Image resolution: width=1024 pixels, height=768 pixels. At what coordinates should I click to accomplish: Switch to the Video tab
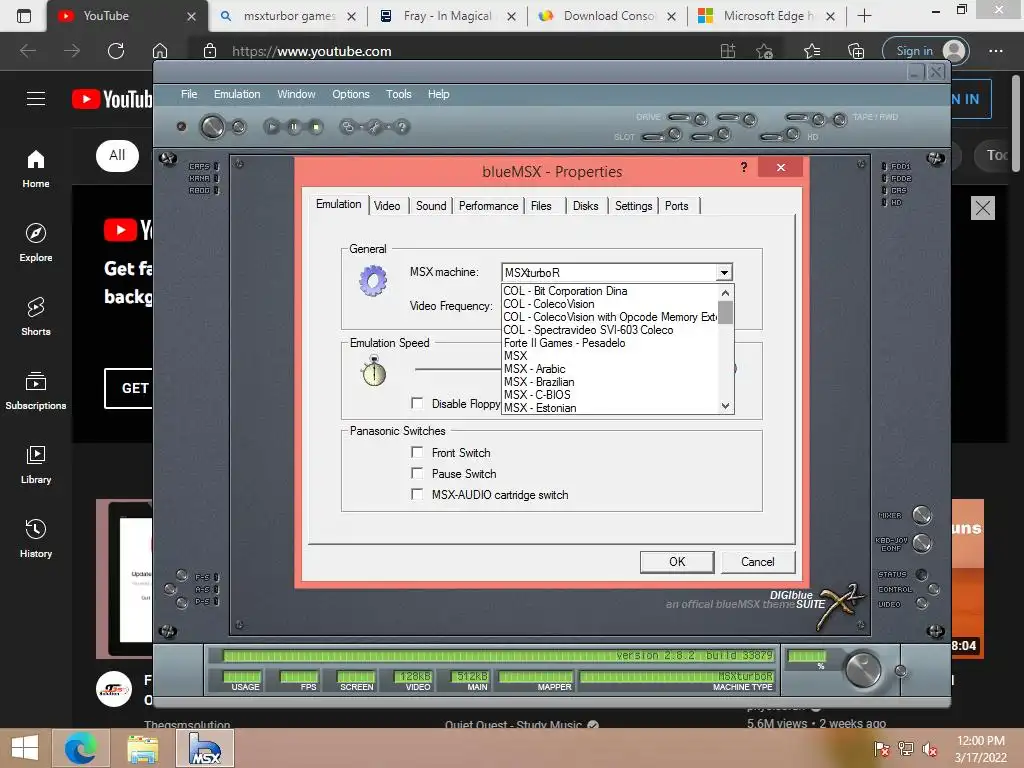(x=387, y=206)
